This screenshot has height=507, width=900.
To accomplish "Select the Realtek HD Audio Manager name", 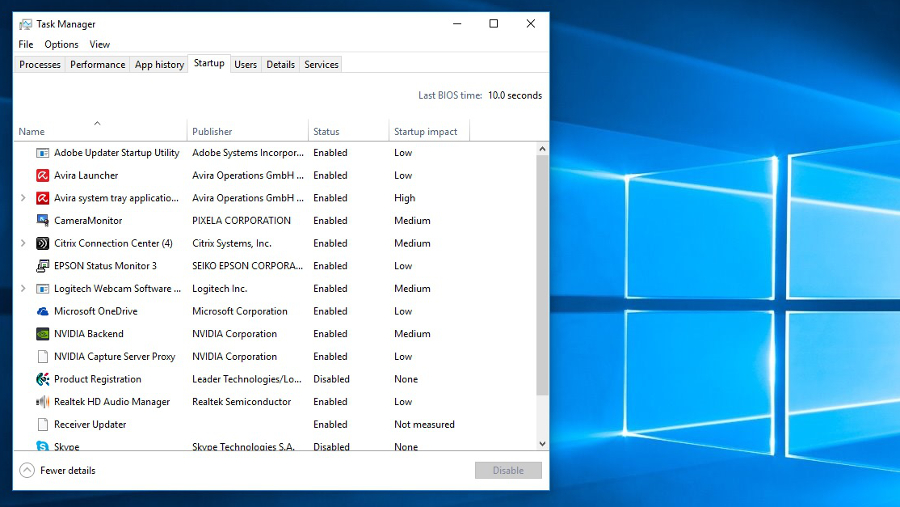I will pyautogui.click(x=112, y=402).
